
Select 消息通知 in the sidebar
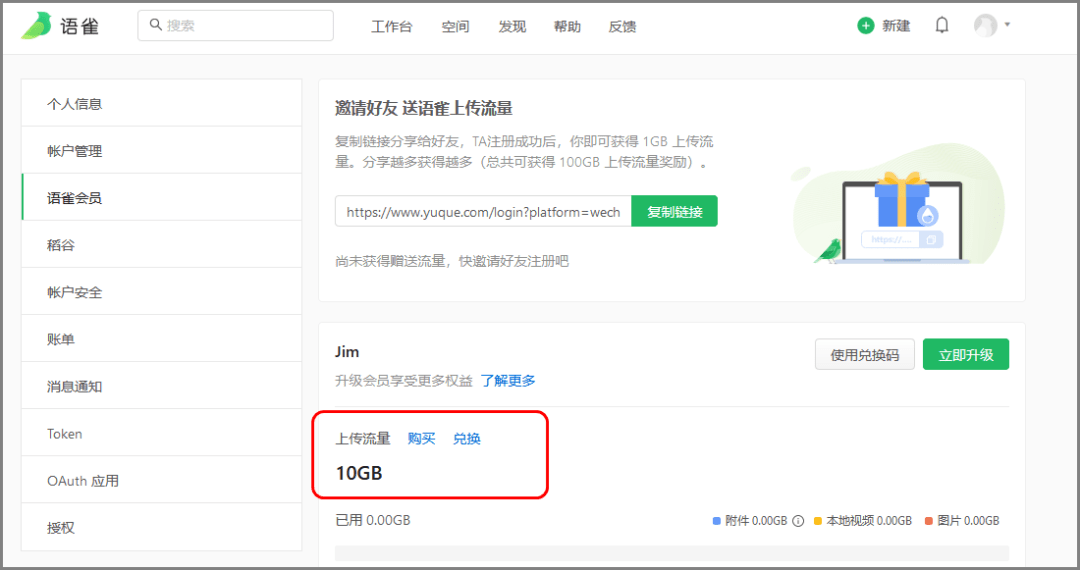tap(162, 386)
